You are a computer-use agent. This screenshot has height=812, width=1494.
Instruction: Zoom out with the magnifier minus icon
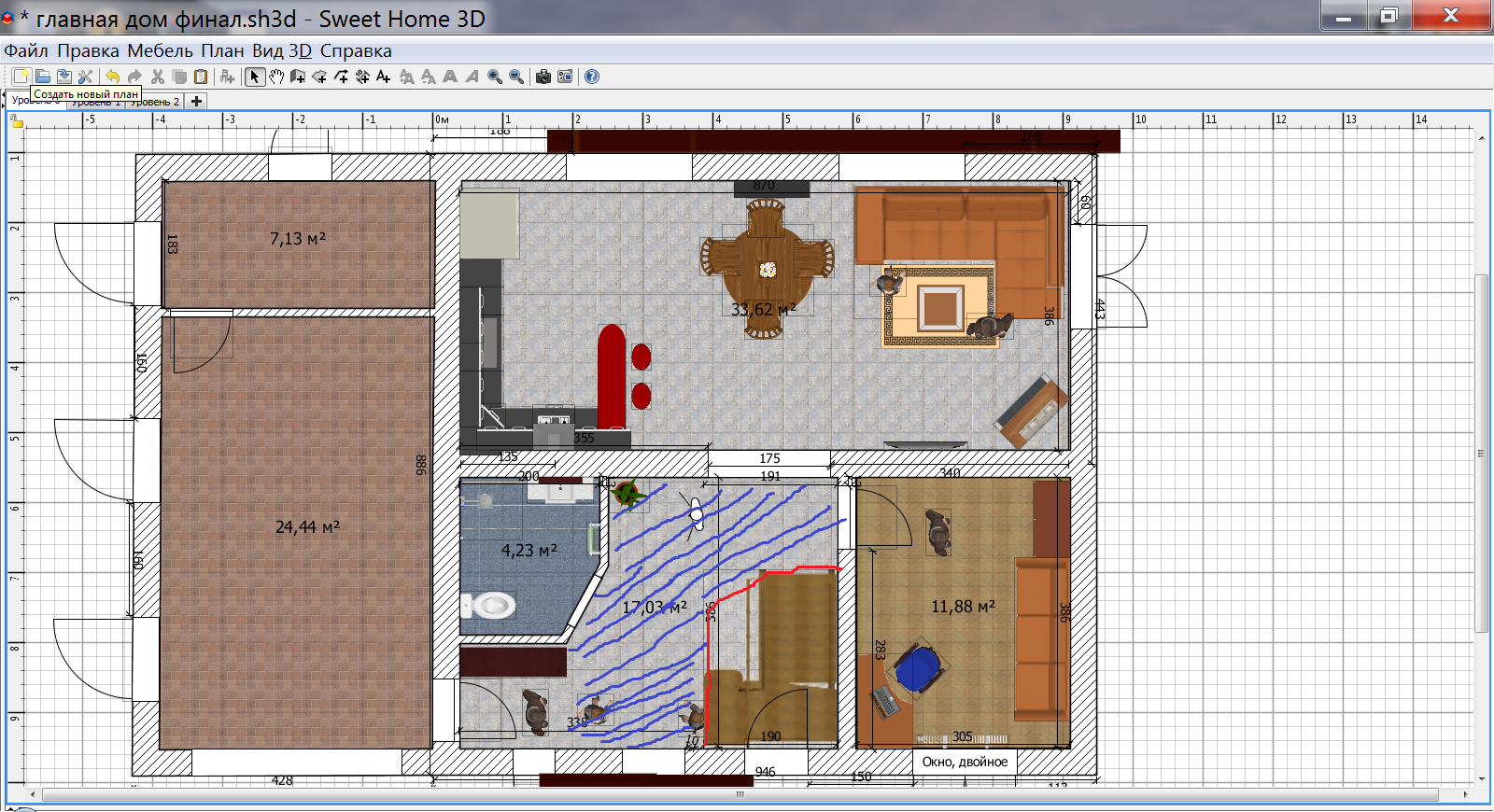click(516, 77)
